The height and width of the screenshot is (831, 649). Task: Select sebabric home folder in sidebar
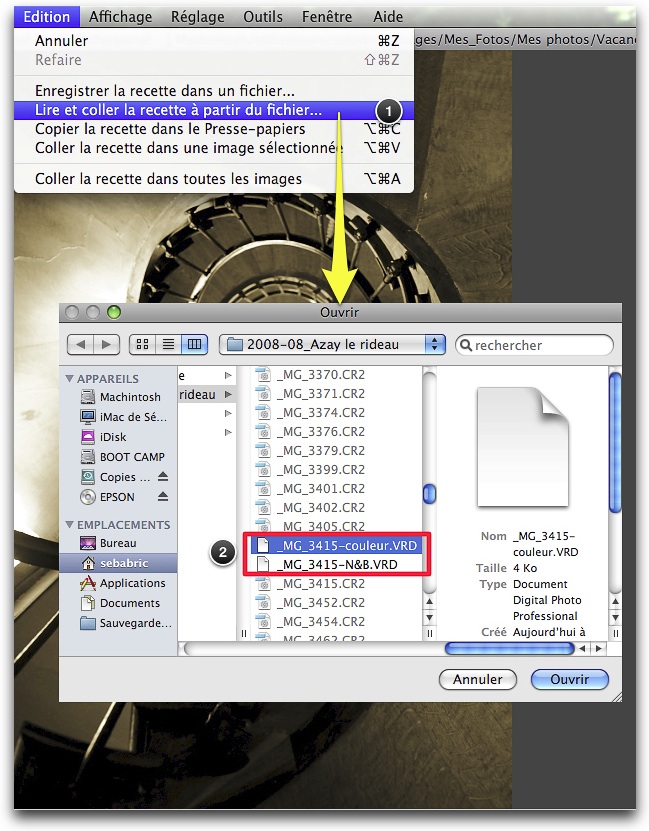pos(119,563)
